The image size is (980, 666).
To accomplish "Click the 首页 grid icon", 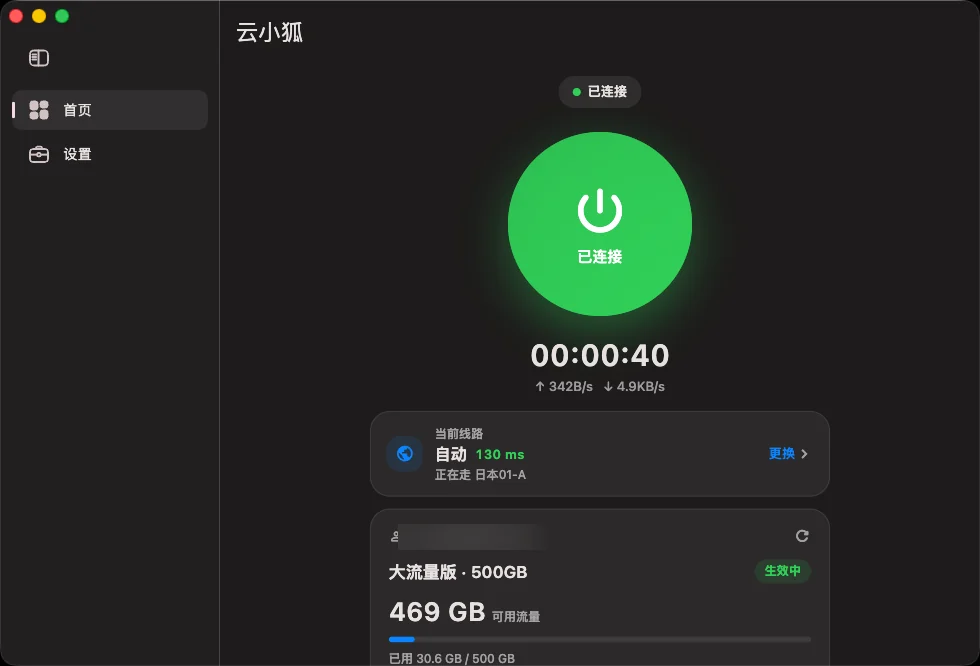I will pyautogui.click(x=39, y=110).
